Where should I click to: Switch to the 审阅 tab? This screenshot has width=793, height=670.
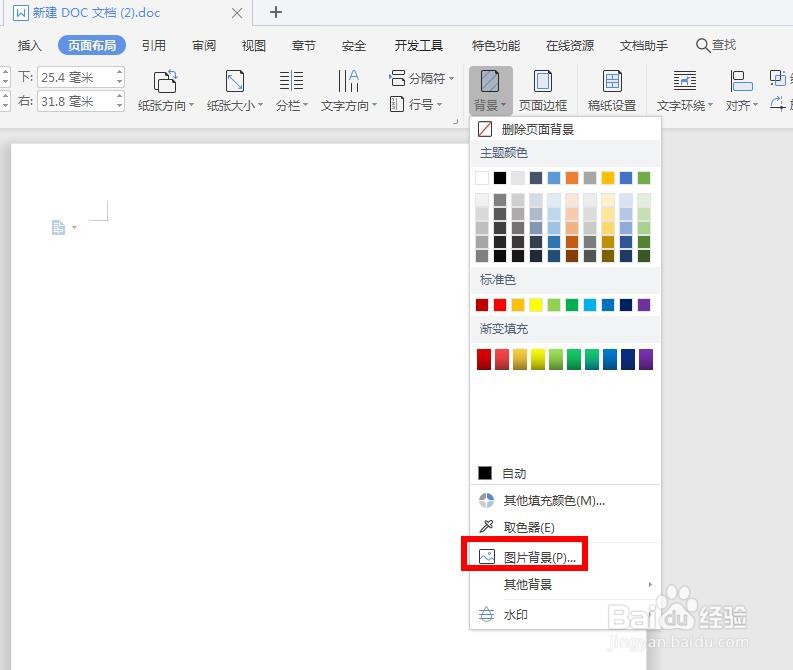pyautogui.click(x=204, y=46)
